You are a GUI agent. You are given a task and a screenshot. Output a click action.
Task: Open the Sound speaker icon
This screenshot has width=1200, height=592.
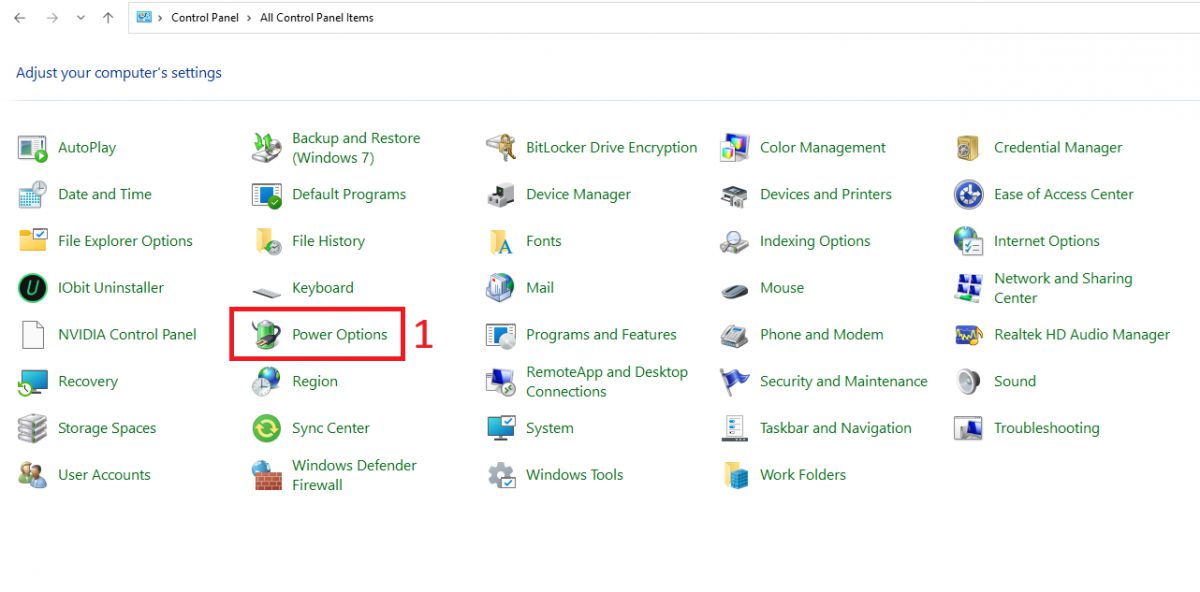[968, 382]
